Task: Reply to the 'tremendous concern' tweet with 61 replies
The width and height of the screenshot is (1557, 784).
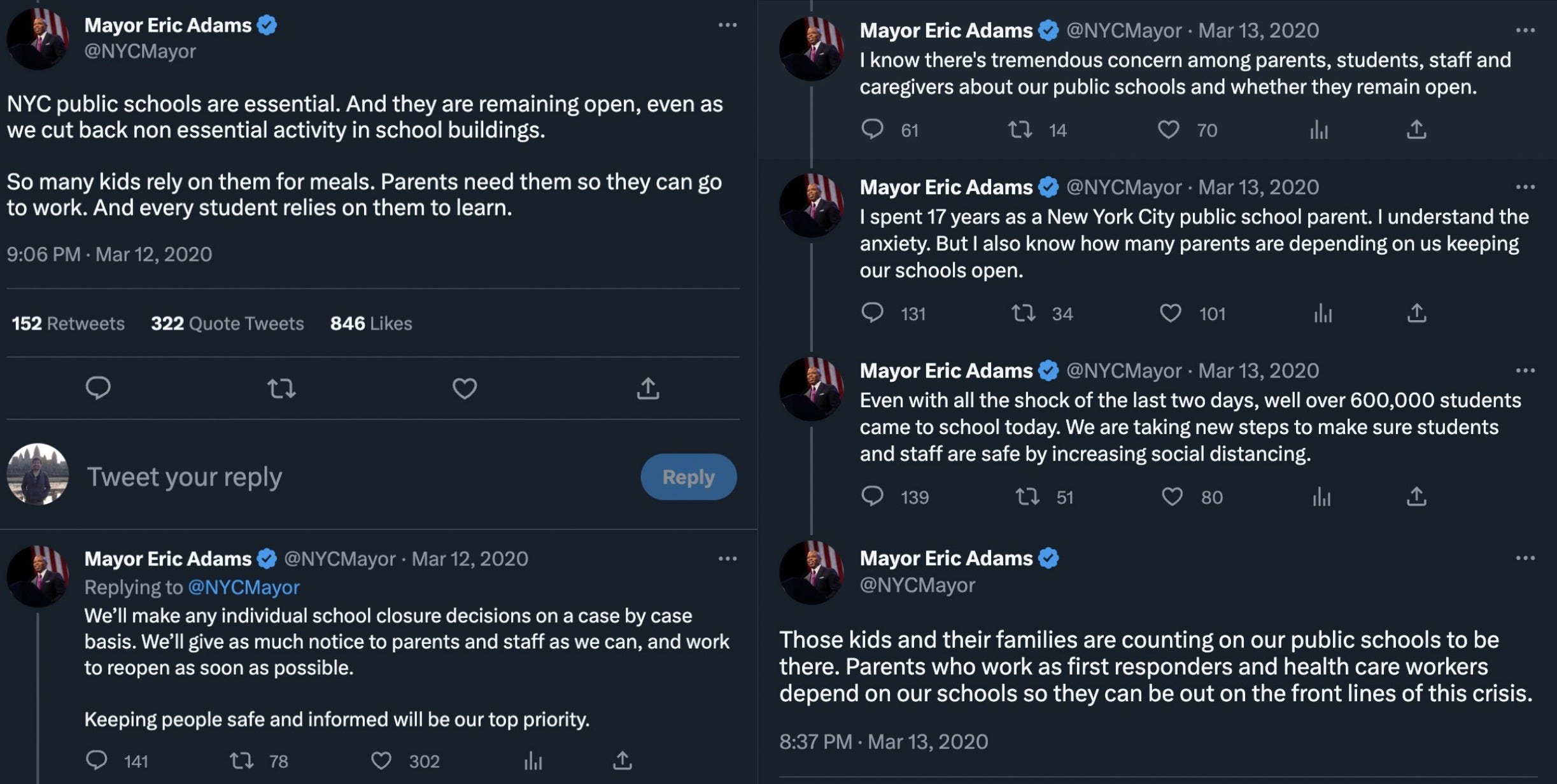Action: (872, 129)
